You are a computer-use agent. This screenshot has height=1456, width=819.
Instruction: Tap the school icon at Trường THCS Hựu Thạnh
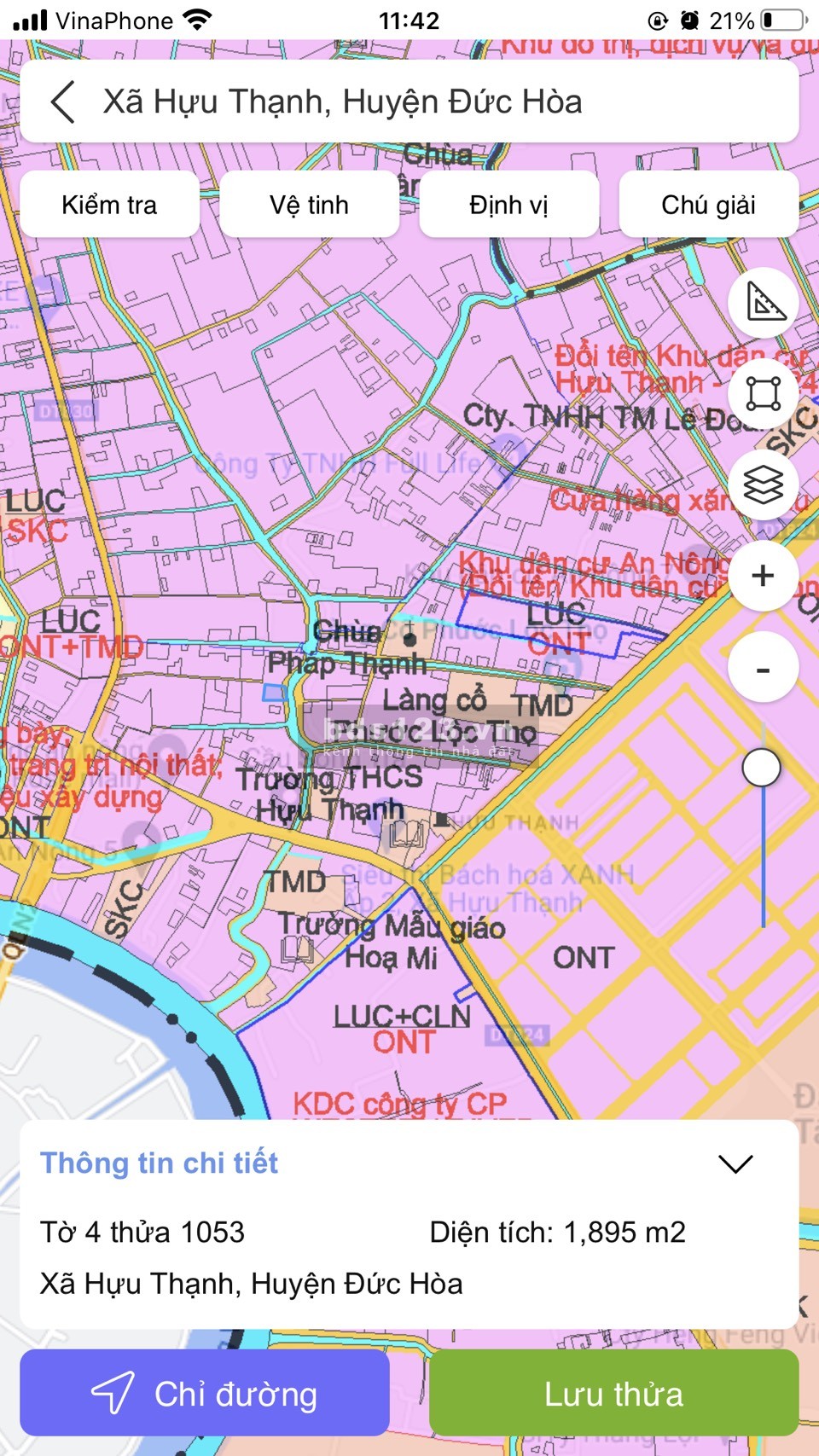(406, 833)
